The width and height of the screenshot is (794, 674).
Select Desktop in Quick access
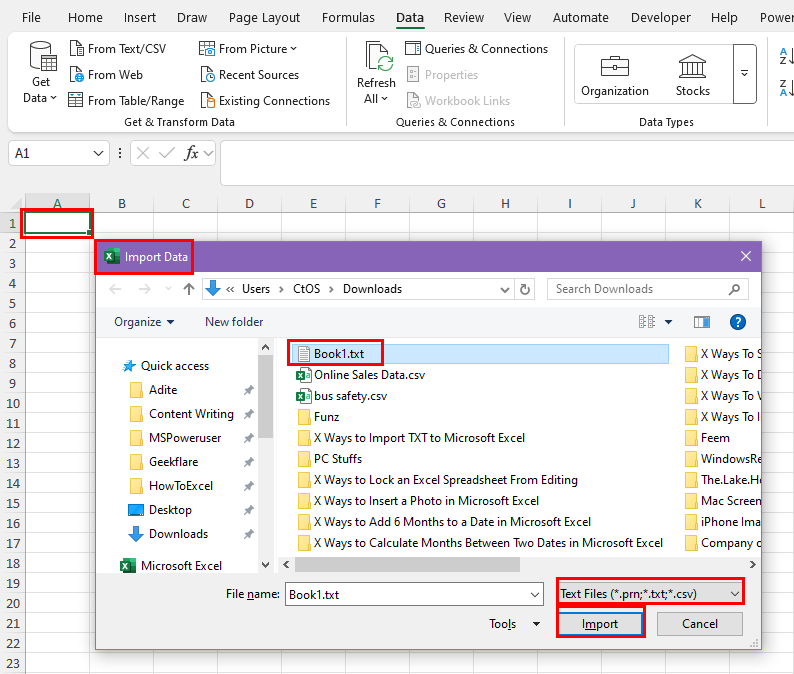pyautogui.click(x=161, y=510)
